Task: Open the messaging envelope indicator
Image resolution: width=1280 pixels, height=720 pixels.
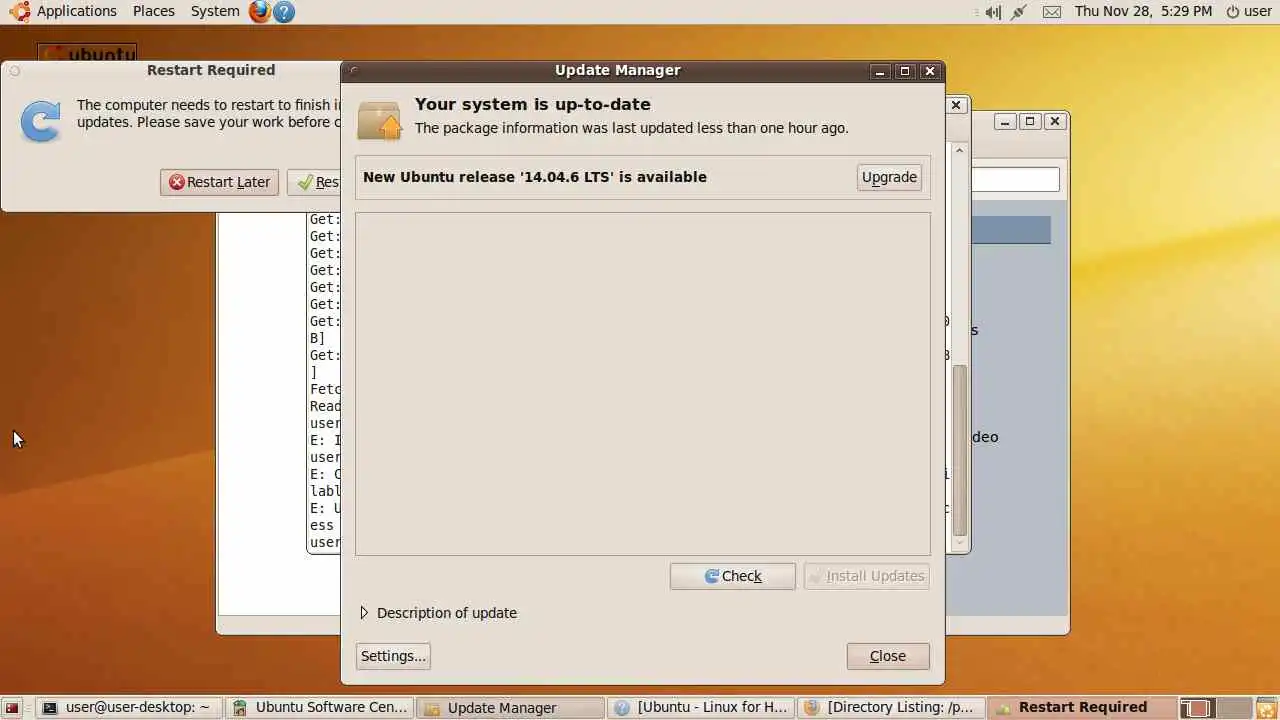Action: [x=1051, y=12]
